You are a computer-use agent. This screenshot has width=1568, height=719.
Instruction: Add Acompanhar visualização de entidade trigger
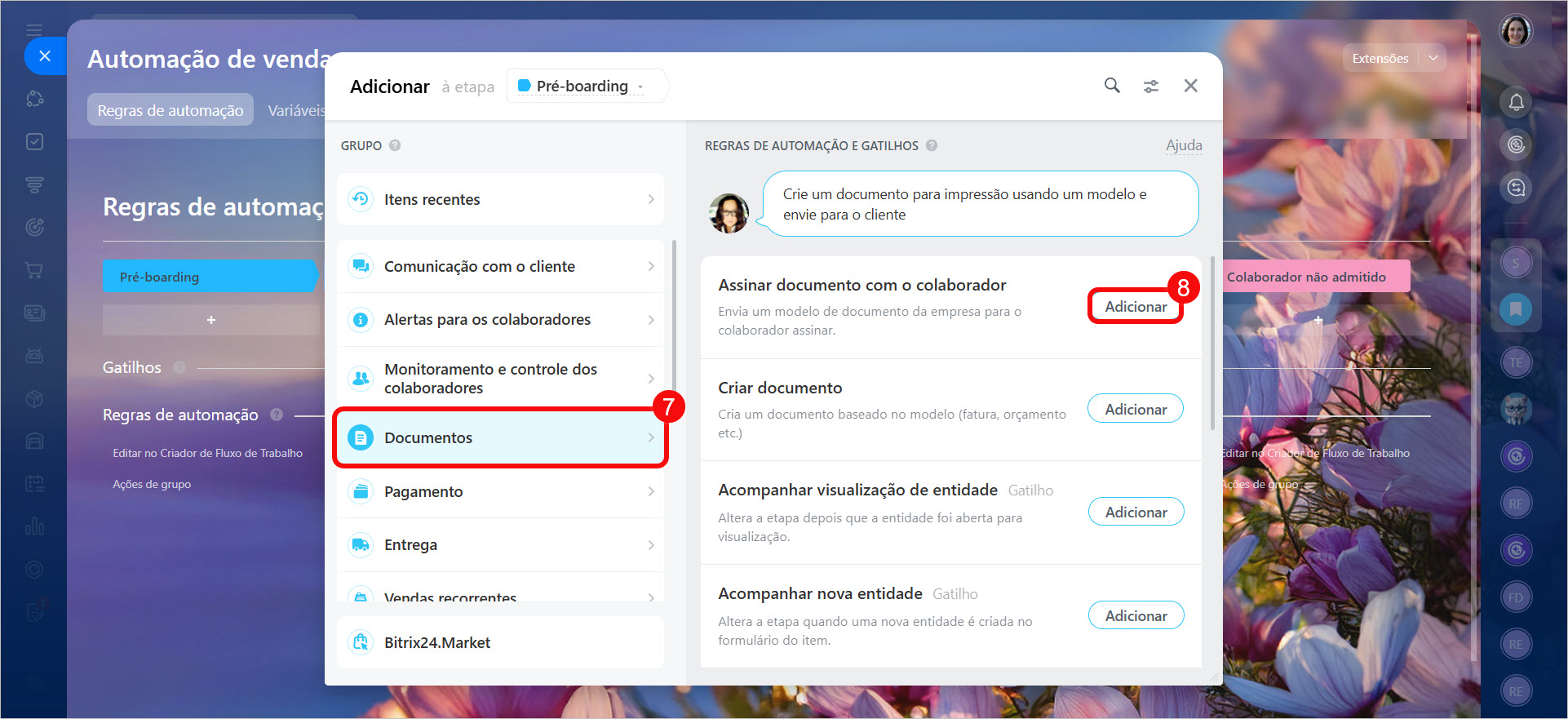tap(1136, 512)
